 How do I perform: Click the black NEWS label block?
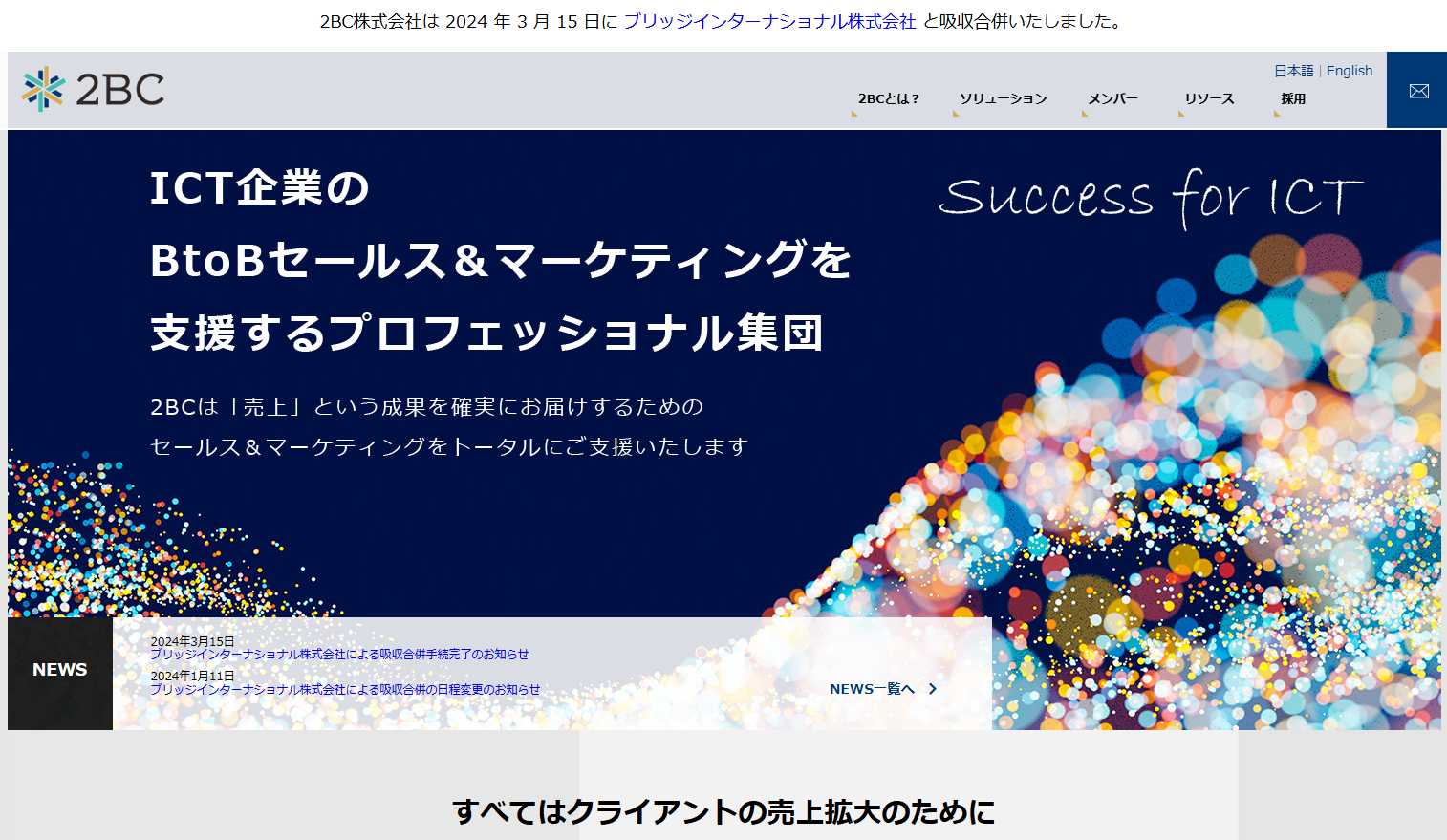point(59,670)
